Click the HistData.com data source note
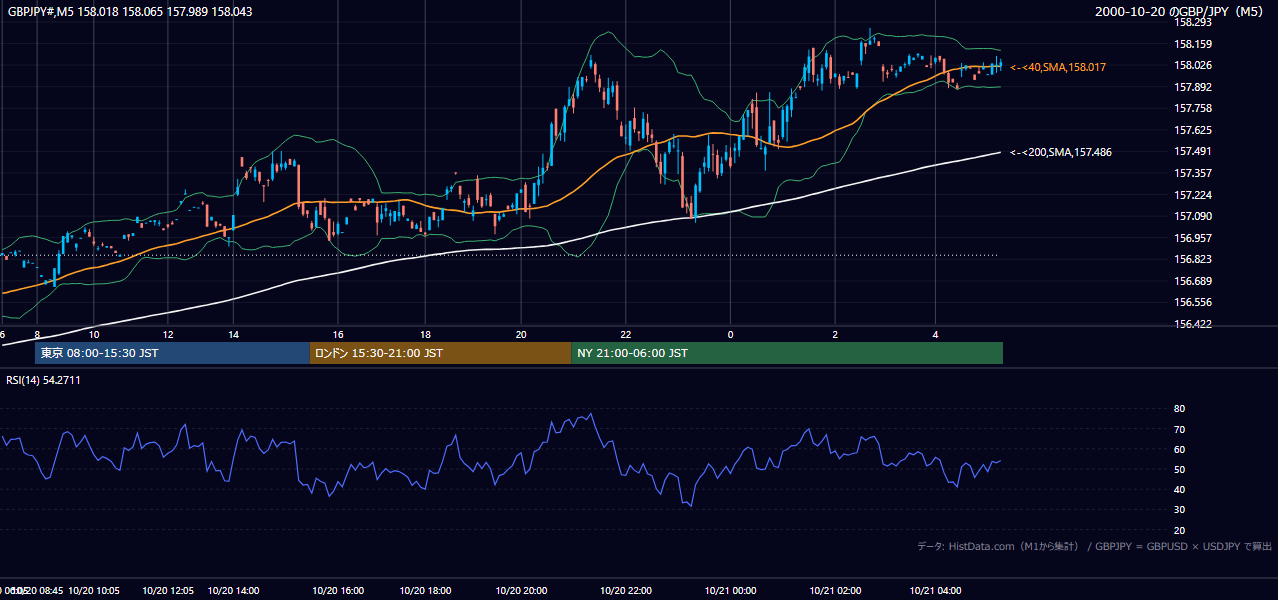The width and height of the screenshot is (1278, 600). 1095,546
